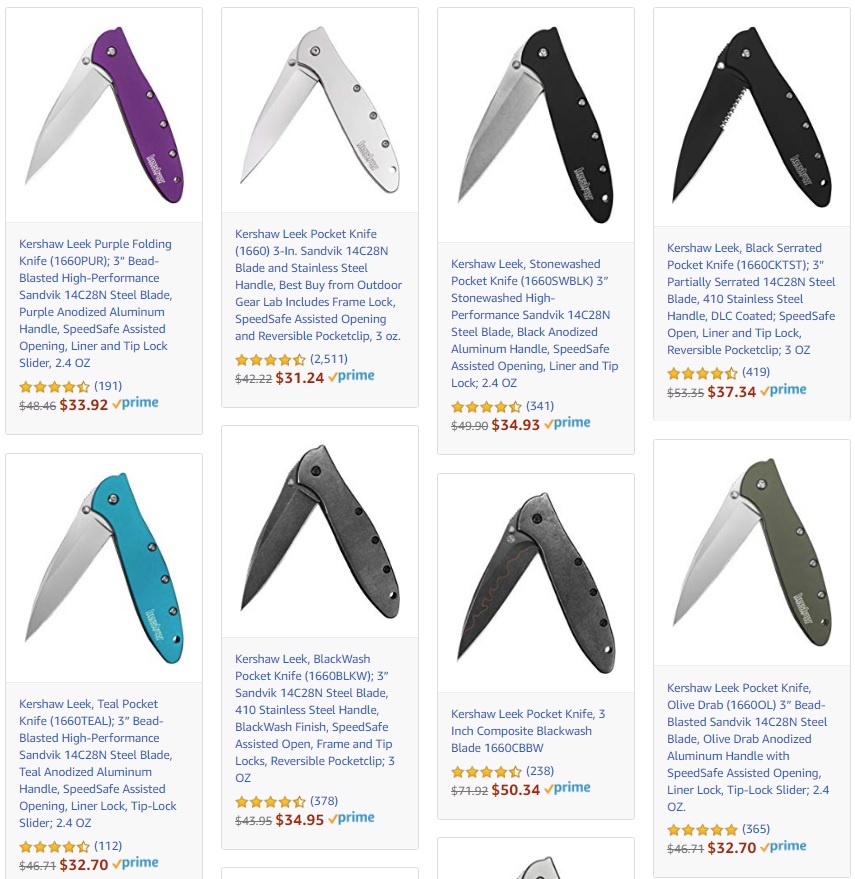Click the Prime badge next to $50.34
Viewport: 855px width, 879px height.
(x=567, y=788)
